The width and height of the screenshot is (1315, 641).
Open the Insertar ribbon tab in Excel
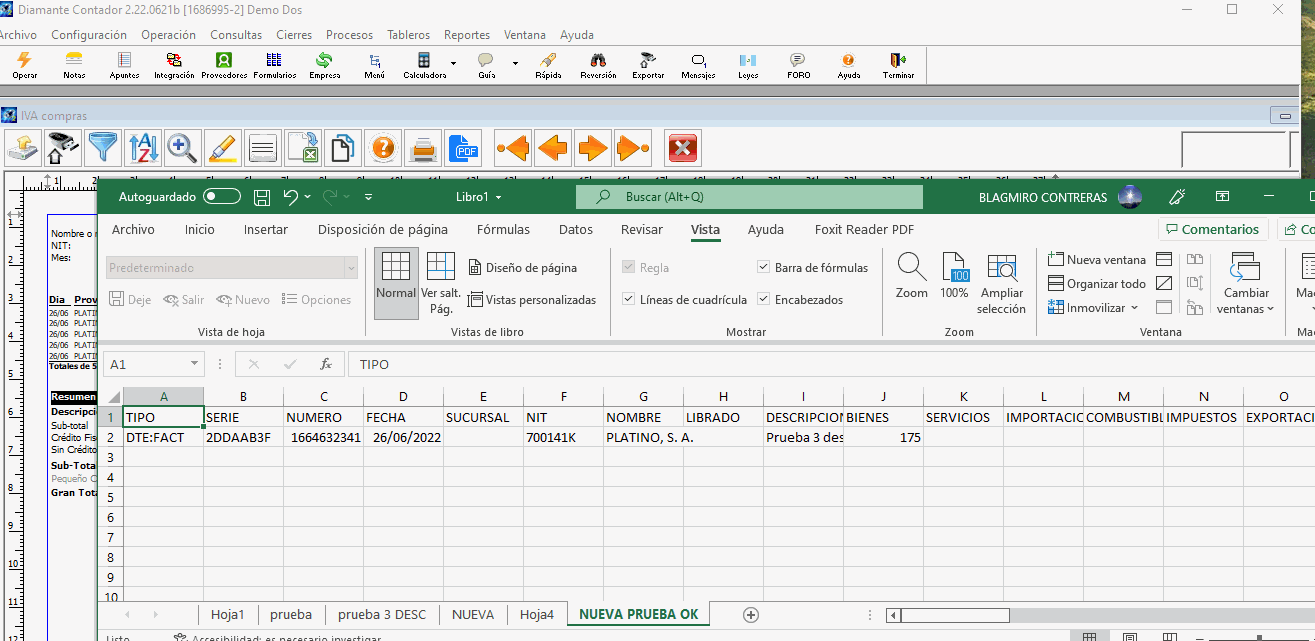click(x=266, y=230)
